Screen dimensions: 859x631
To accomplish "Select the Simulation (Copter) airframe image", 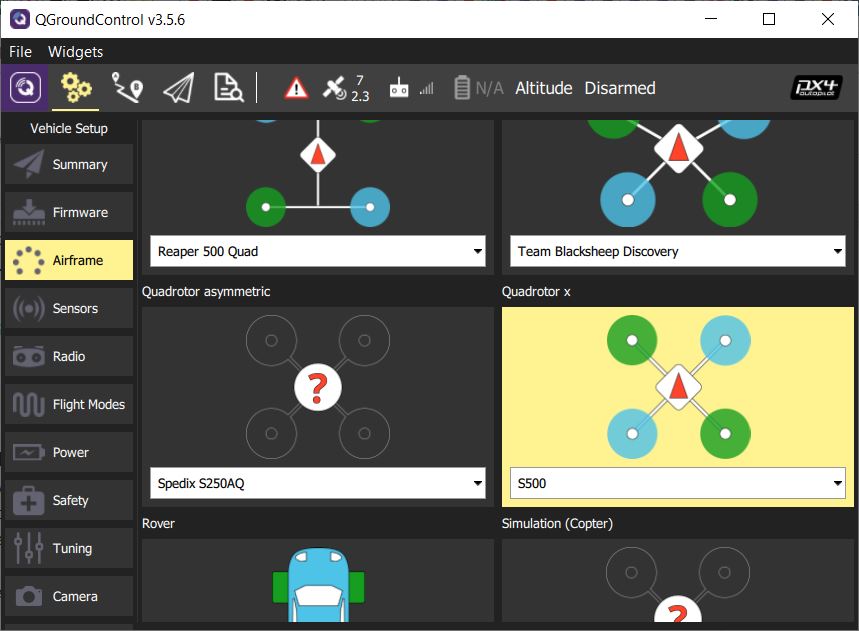I will click(678, 584).
